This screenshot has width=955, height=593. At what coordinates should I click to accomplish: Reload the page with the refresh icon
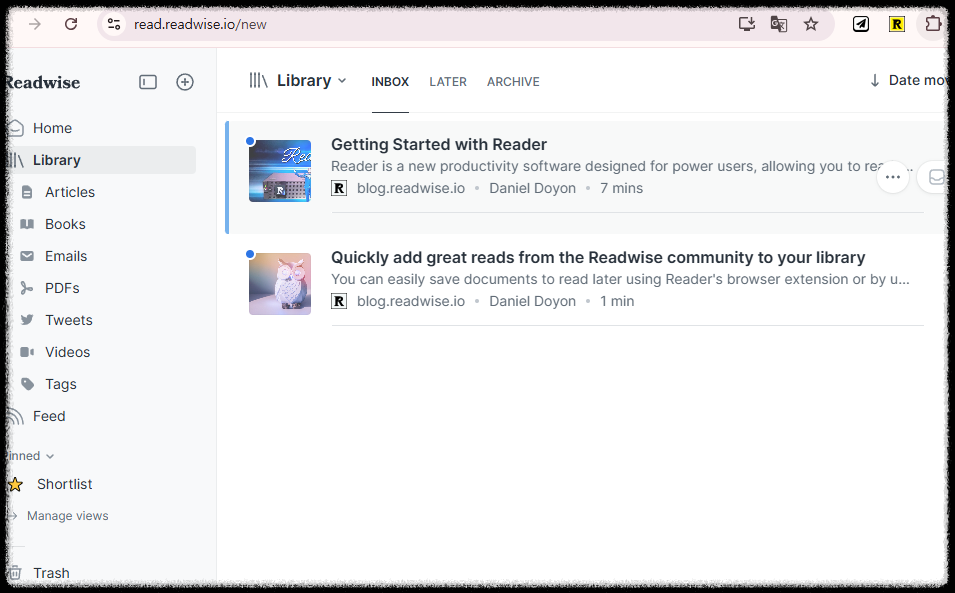(71, 24)
